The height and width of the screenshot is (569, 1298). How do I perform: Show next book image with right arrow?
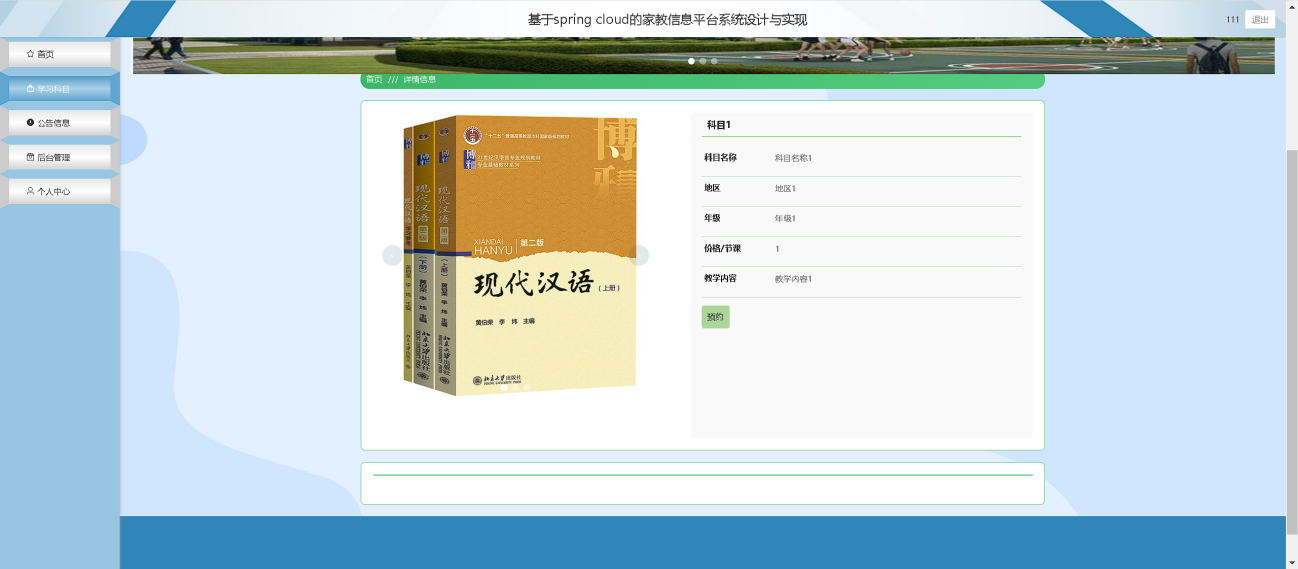(x=639, y=255)
